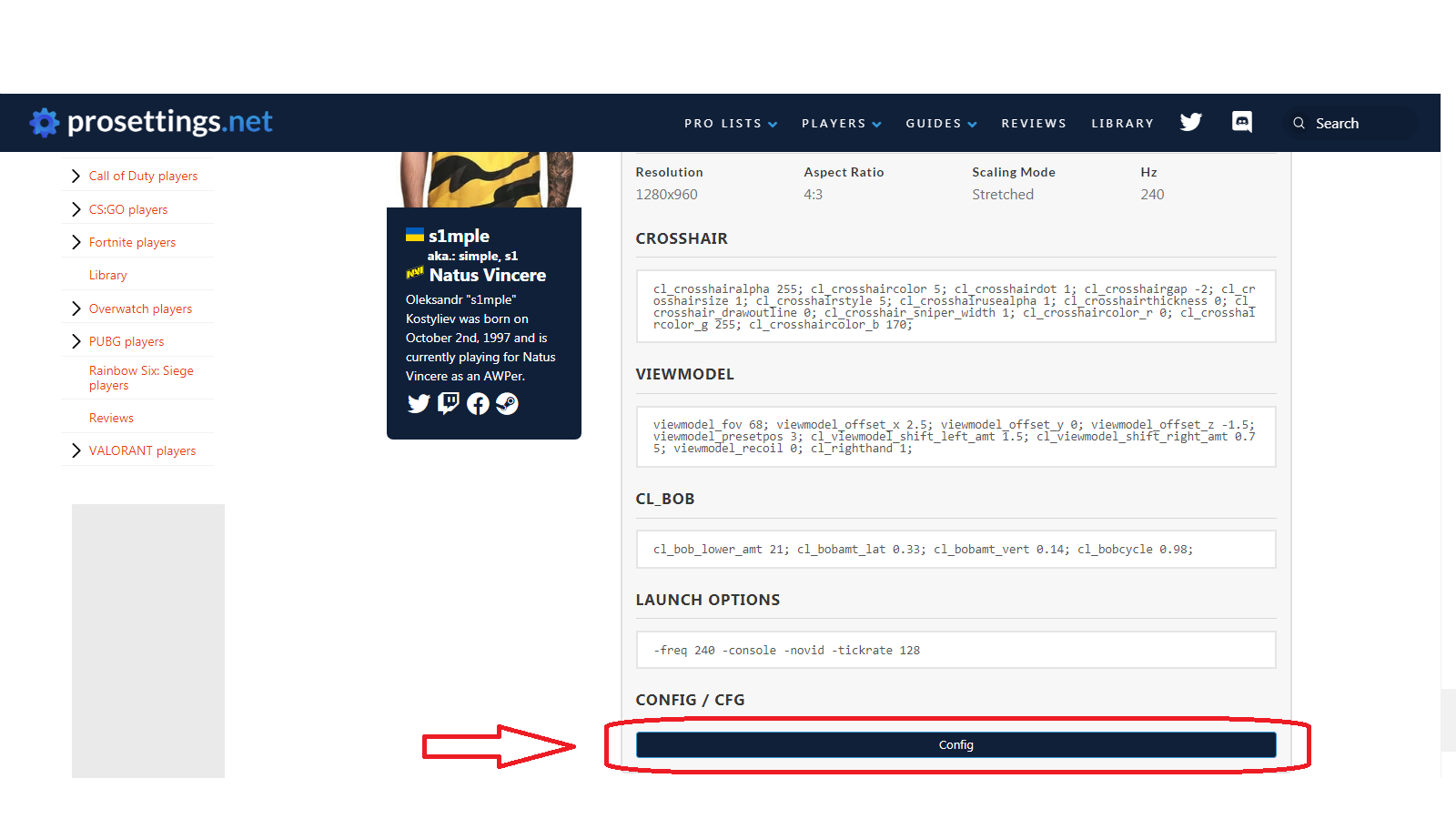
Task: Click the launch options code box
Action: click(955, 650)
